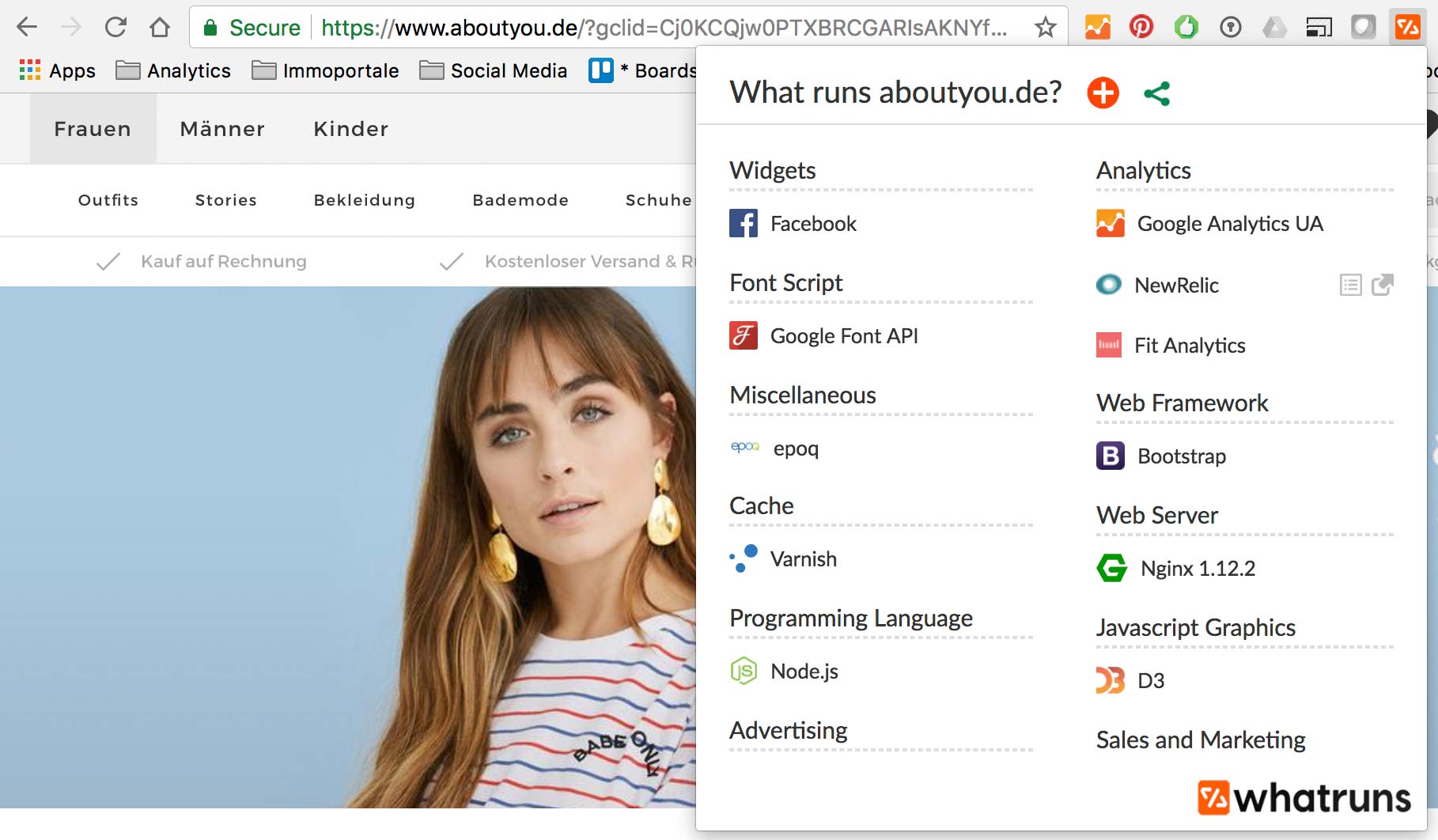Open the Node.js entry

[804, 672]
